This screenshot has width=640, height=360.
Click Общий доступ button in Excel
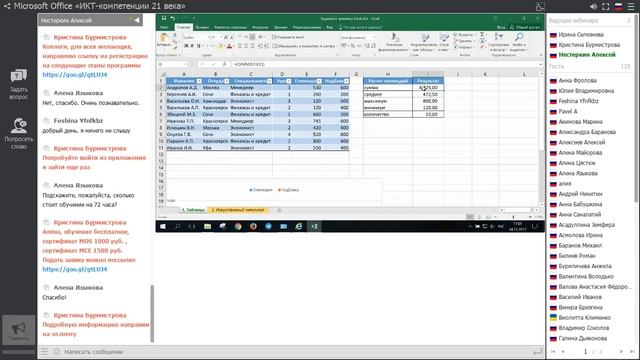pos(525,27)
